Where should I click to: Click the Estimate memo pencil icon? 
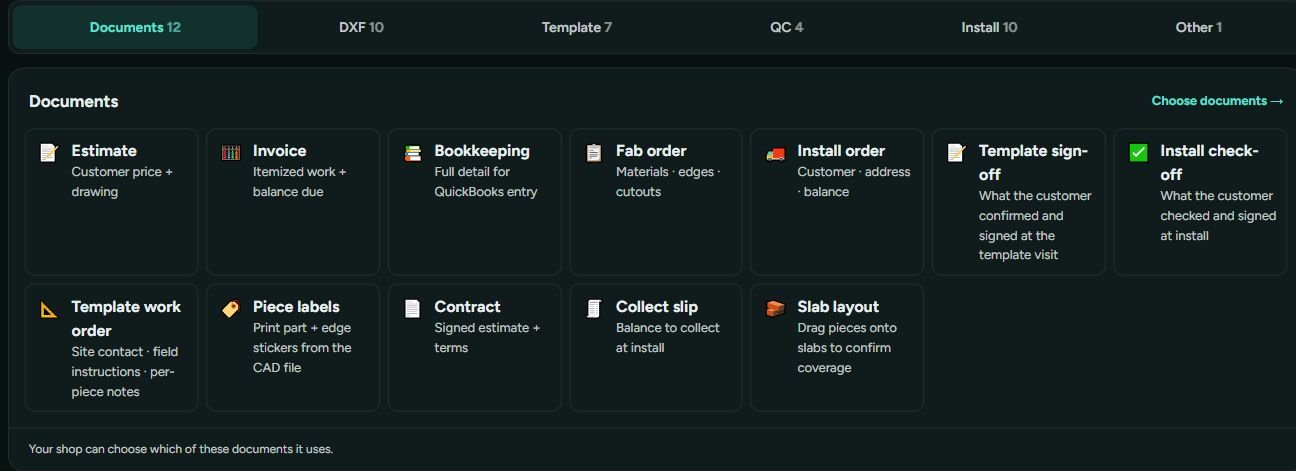coord(49,153)
